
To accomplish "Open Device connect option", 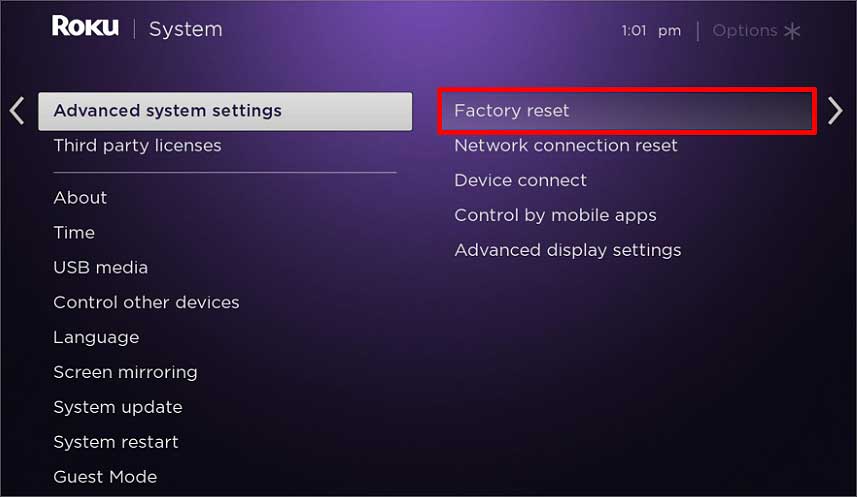I will [520, 181].
